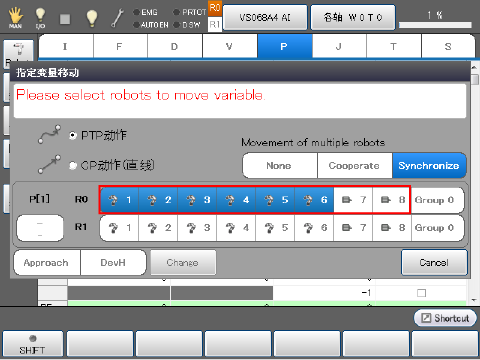Select the CP动作(直线) radio button
The height and width of the screenshot is (360, 480).
[x=73, y=166]
